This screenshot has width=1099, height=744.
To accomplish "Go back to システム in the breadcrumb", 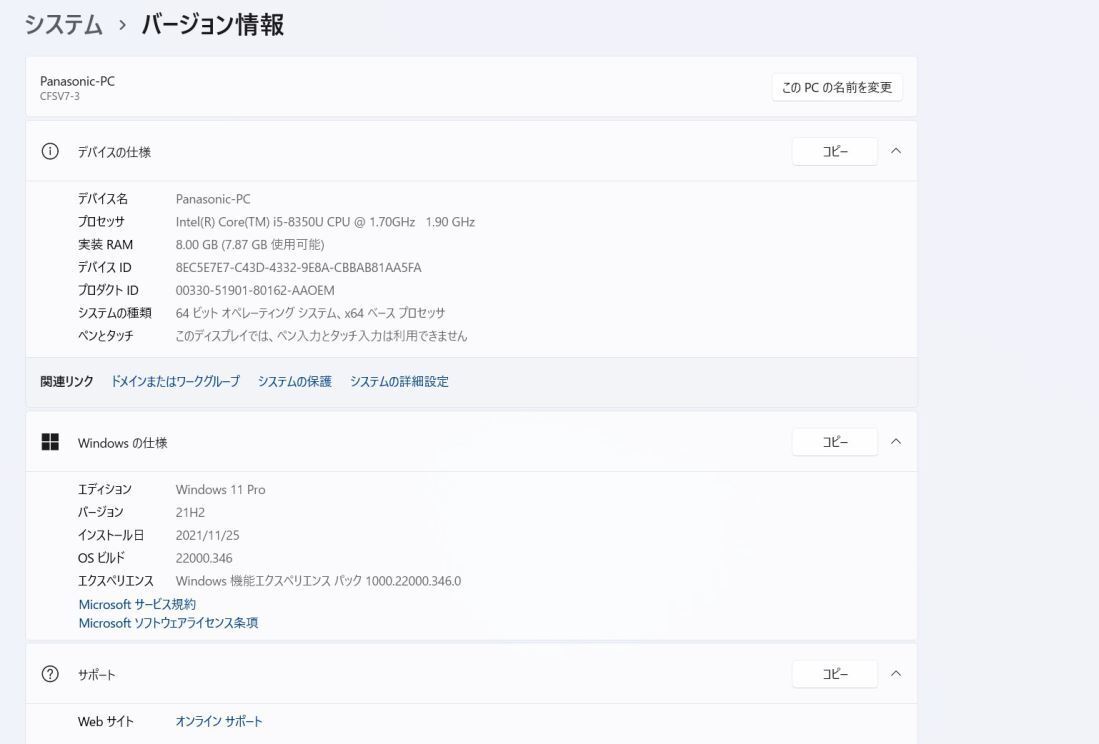I will pyautogui.click(x=64, y=25).
